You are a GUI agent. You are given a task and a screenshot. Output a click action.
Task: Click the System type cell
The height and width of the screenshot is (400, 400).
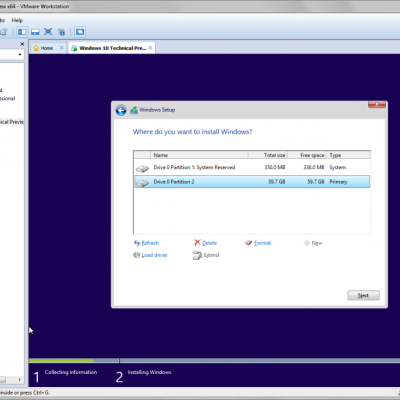[338, 167]
